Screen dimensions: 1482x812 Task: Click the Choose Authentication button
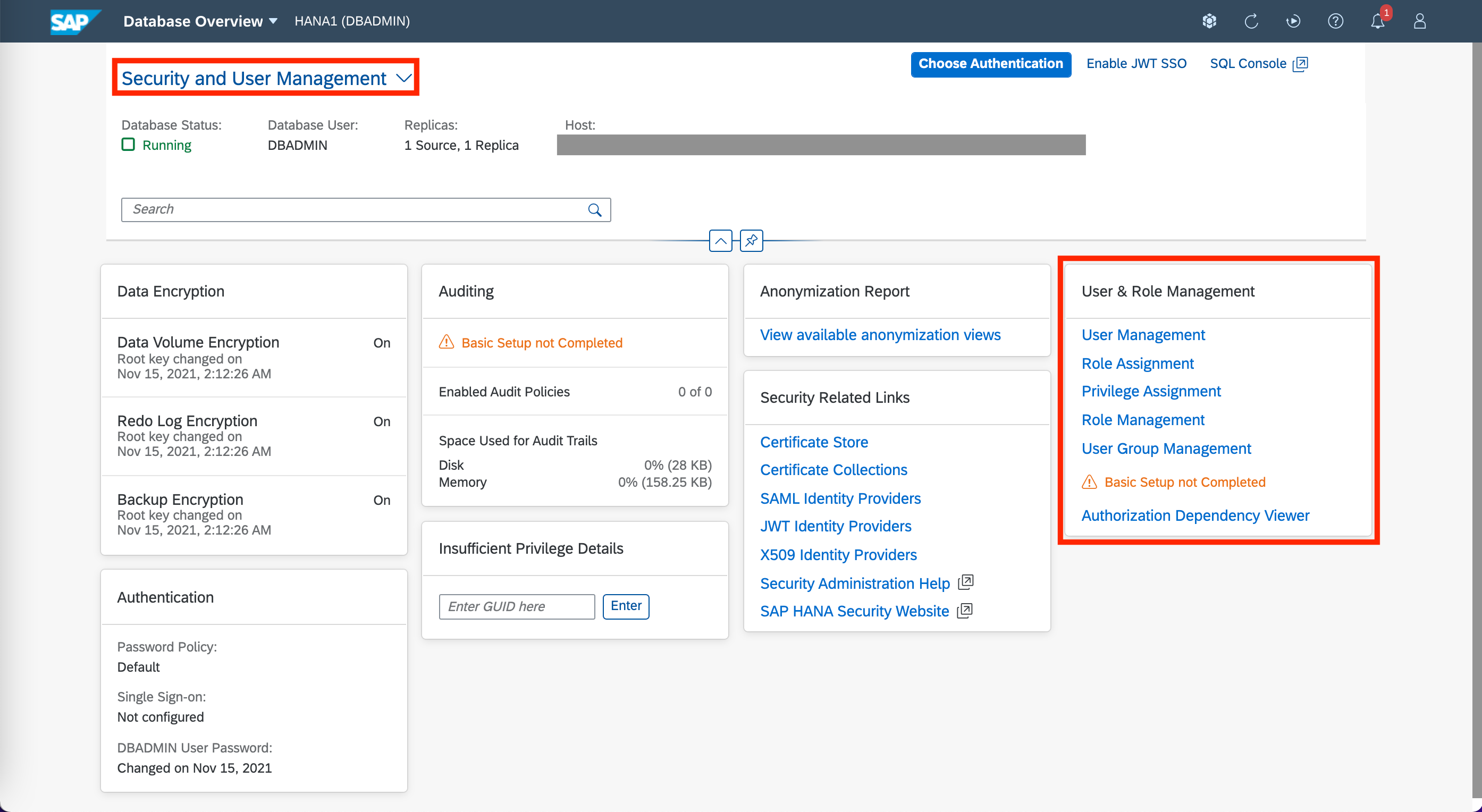coord(990,64)
